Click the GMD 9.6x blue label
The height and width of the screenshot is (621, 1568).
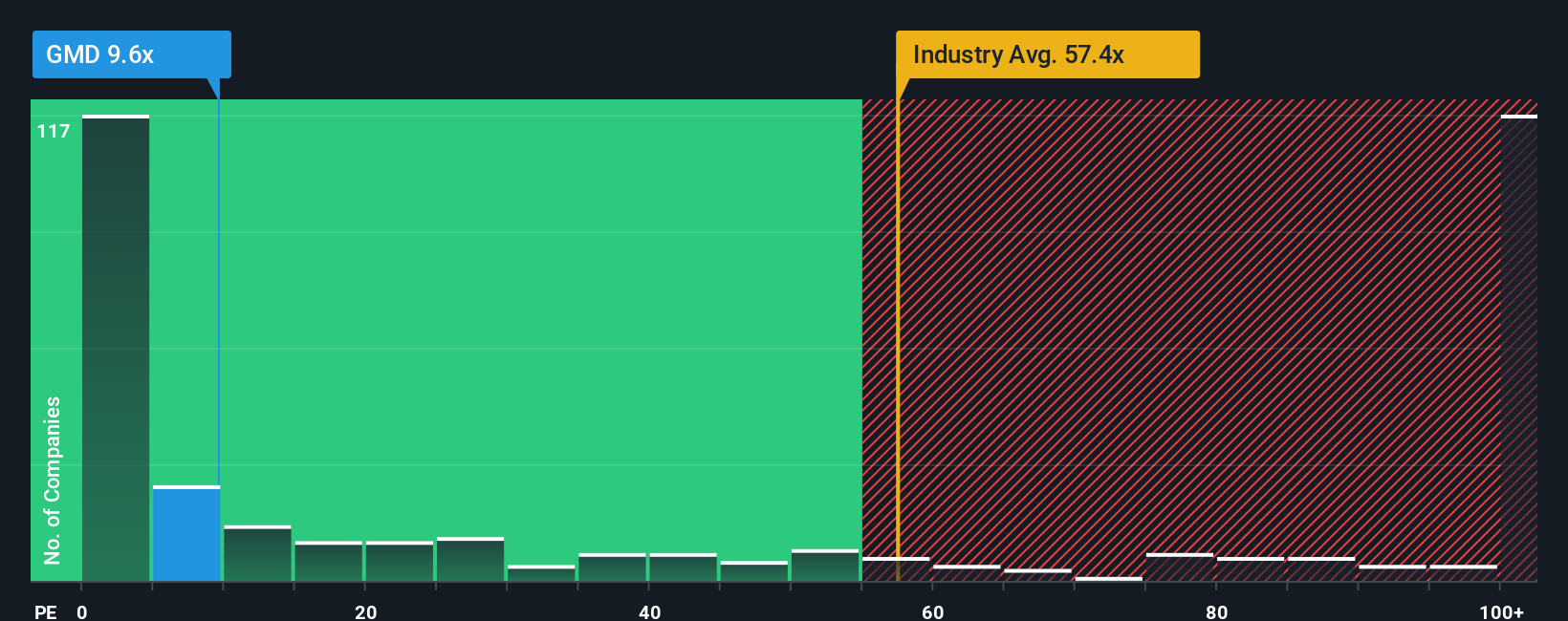click(132, 54)
